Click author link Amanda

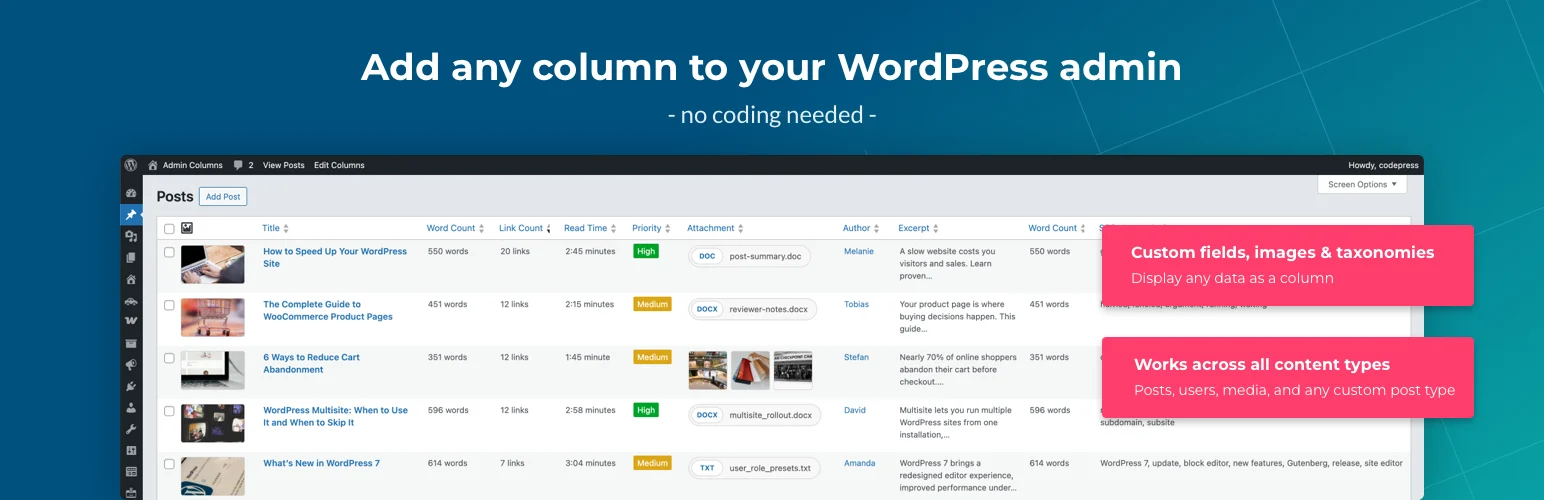tap(859, 463)
